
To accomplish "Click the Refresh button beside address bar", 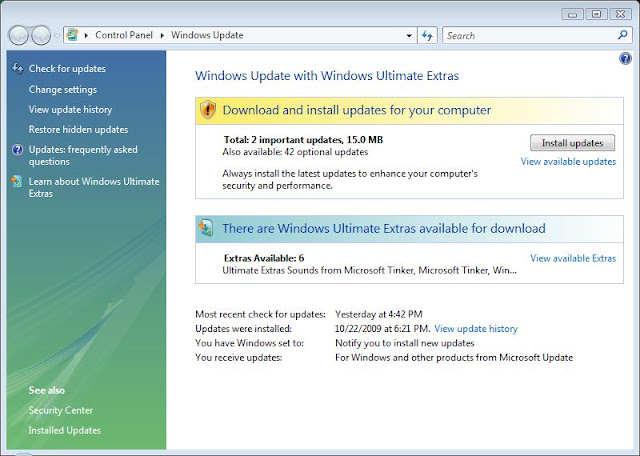I will click(427, 36).
